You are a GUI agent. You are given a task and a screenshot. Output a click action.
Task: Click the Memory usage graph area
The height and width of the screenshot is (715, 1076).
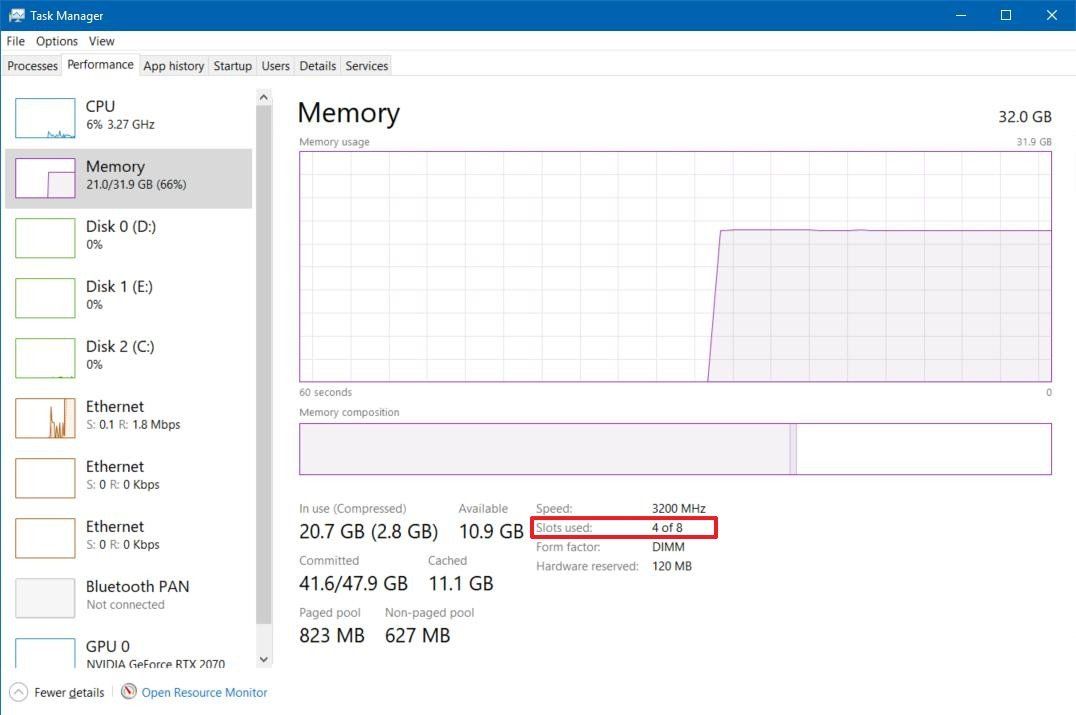pos(675,265)
